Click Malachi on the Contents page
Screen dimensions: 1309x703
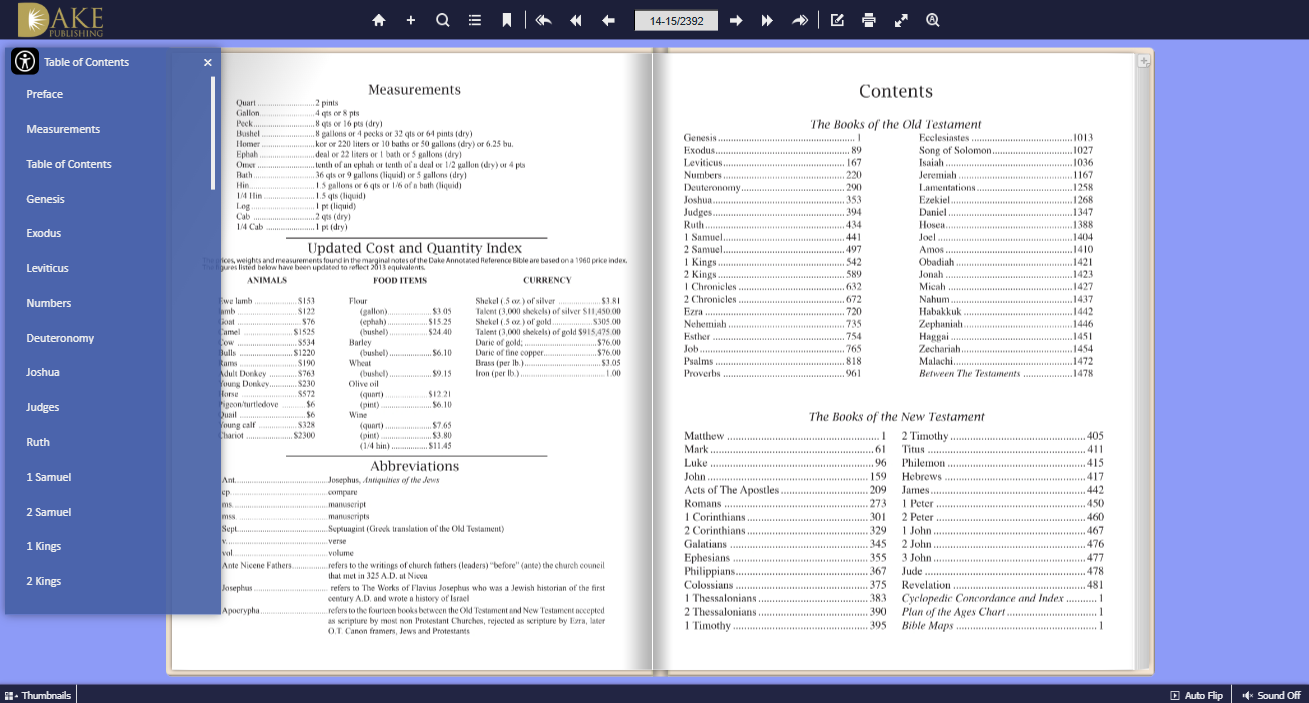pos(1006,361)
